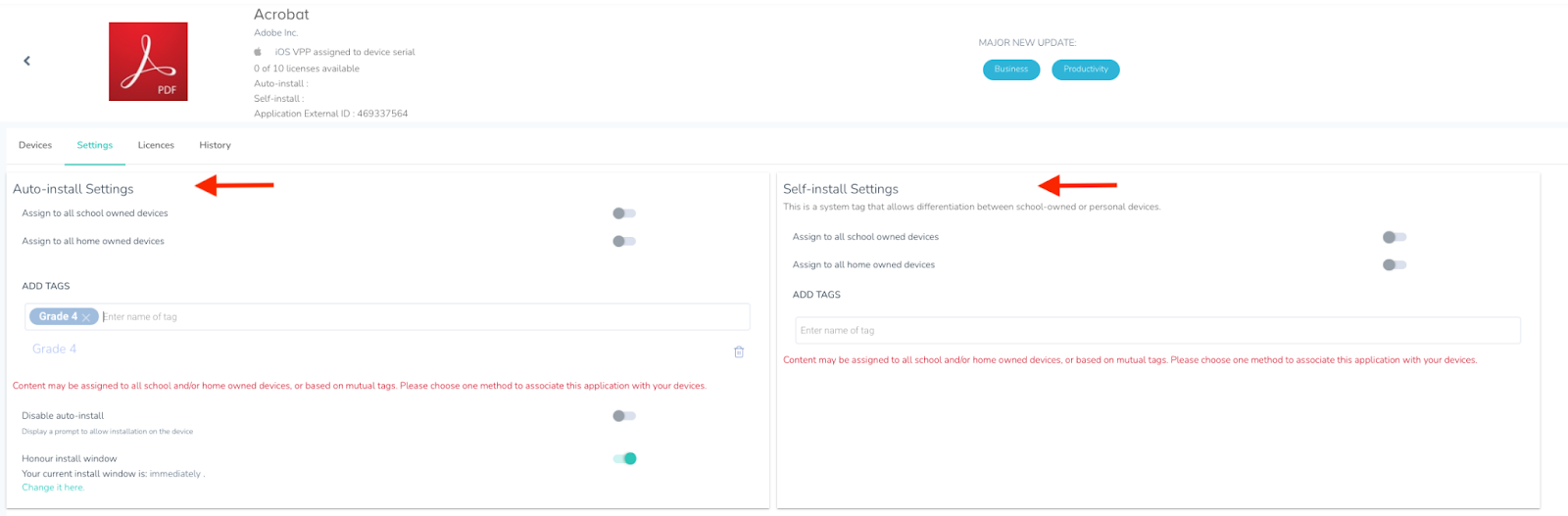Click the Apple platform icon
Viewport: 1568px width, 516px height.
point(258,52)
